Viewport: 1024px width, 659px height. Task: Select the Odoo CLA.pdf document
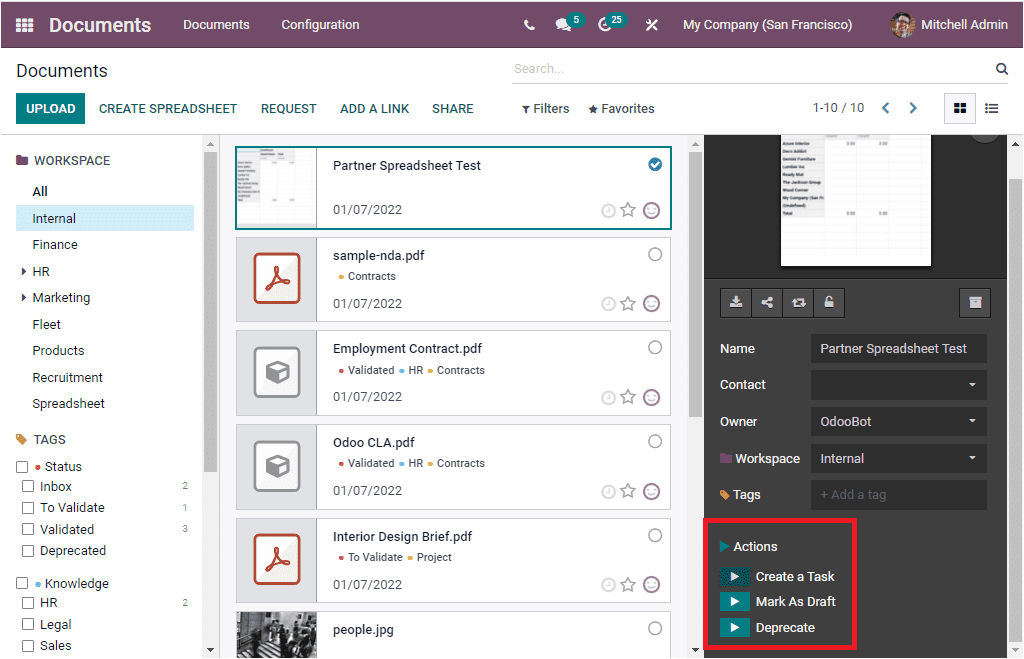click(x=655, y=442)
